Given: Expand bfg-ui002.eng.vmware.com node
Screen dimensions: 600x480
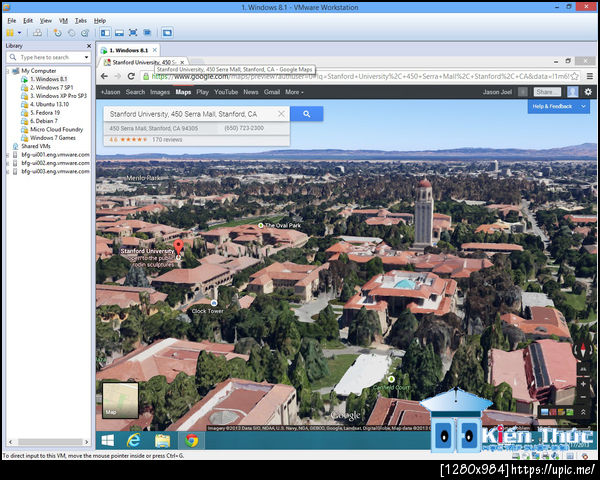Looking at the screenshot, I should [x=7, y=163].
